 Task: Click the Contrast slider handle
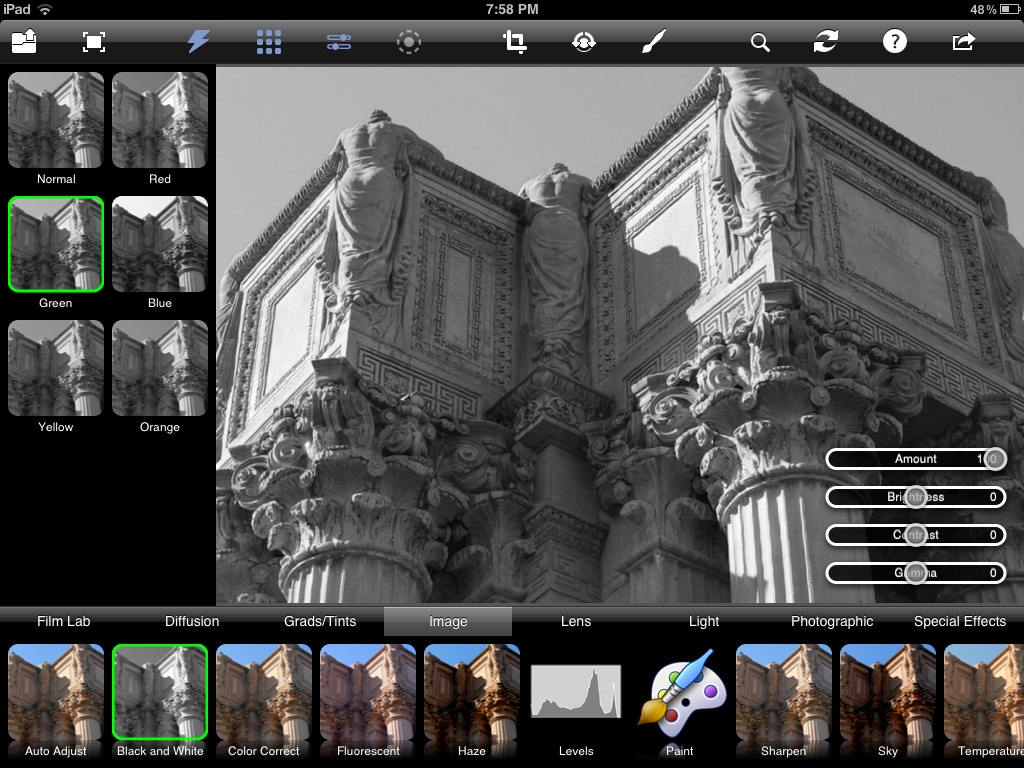pyautogui.click(x=915, y=535)
